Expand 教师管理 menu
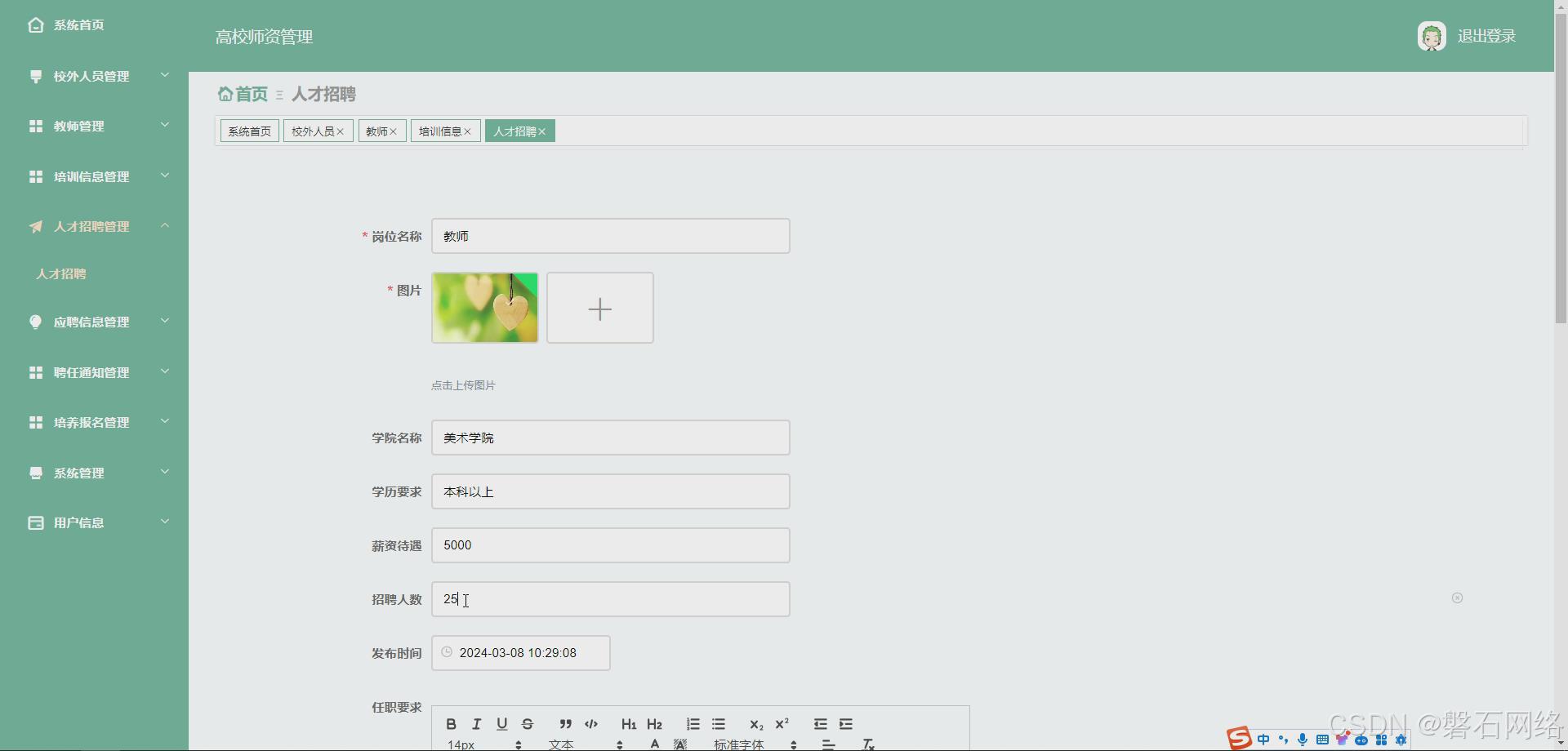The image size is (1568, 751). (94, 126)
